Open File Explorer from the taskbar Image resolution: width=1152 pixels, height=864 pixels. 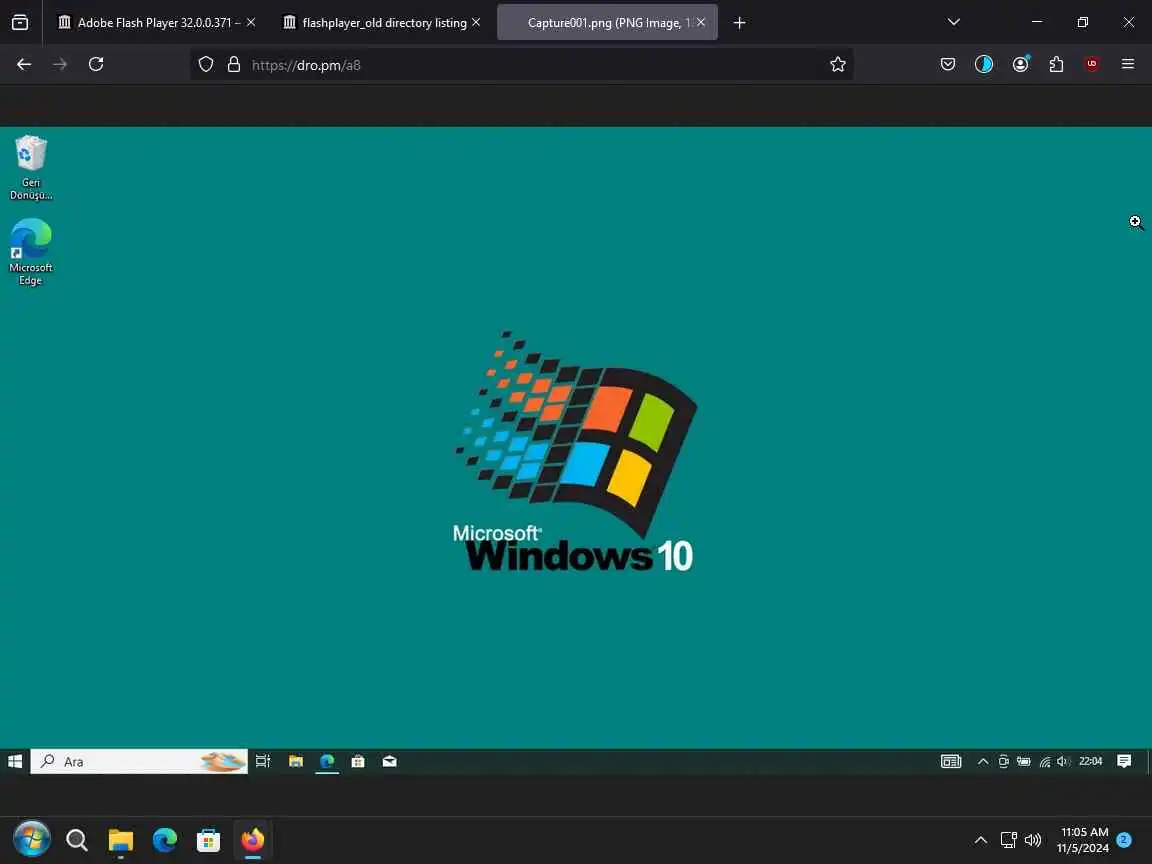click(x=120, y=840)
